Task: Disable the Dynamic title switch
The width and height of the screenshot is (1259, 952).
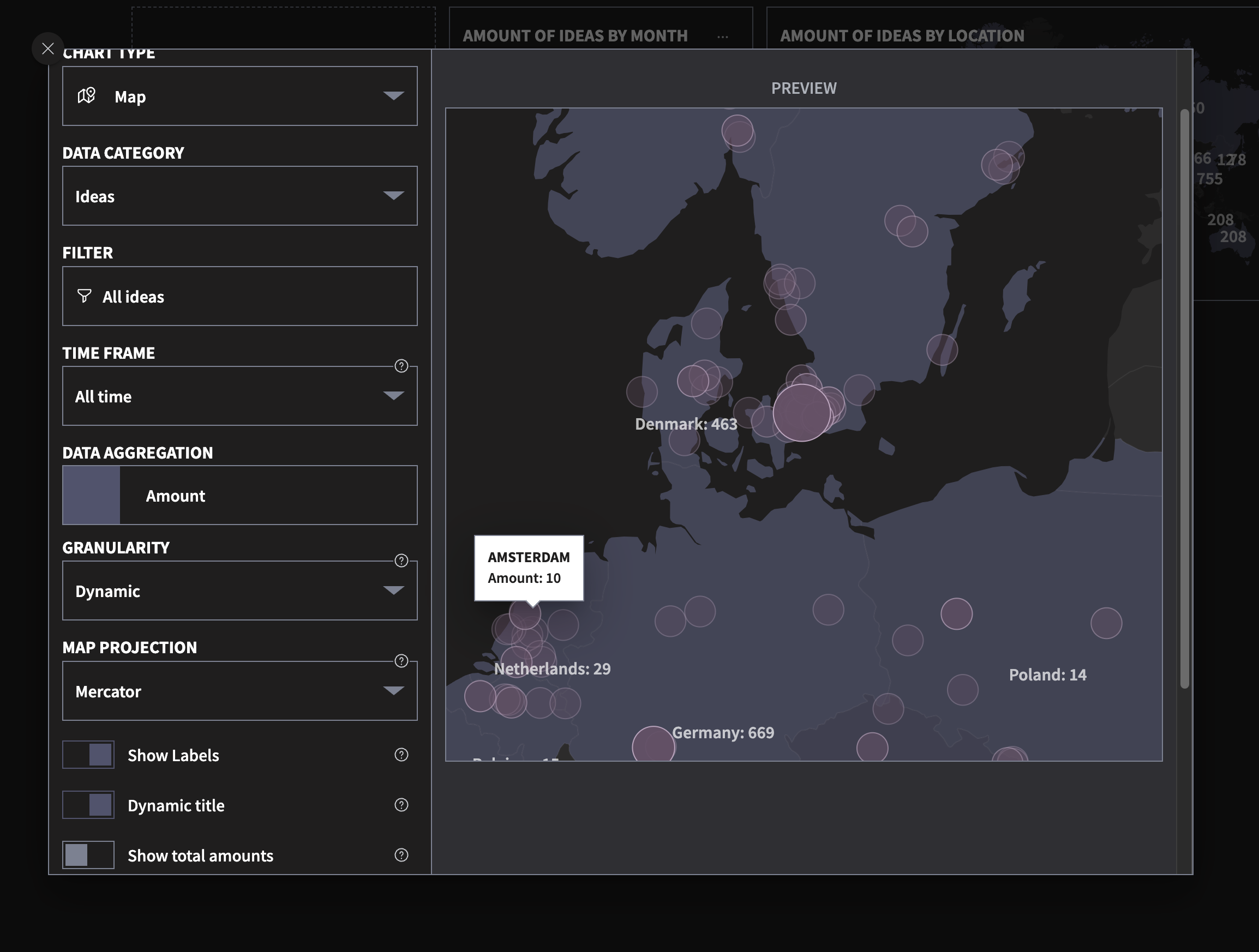Action: pos(88,805)
